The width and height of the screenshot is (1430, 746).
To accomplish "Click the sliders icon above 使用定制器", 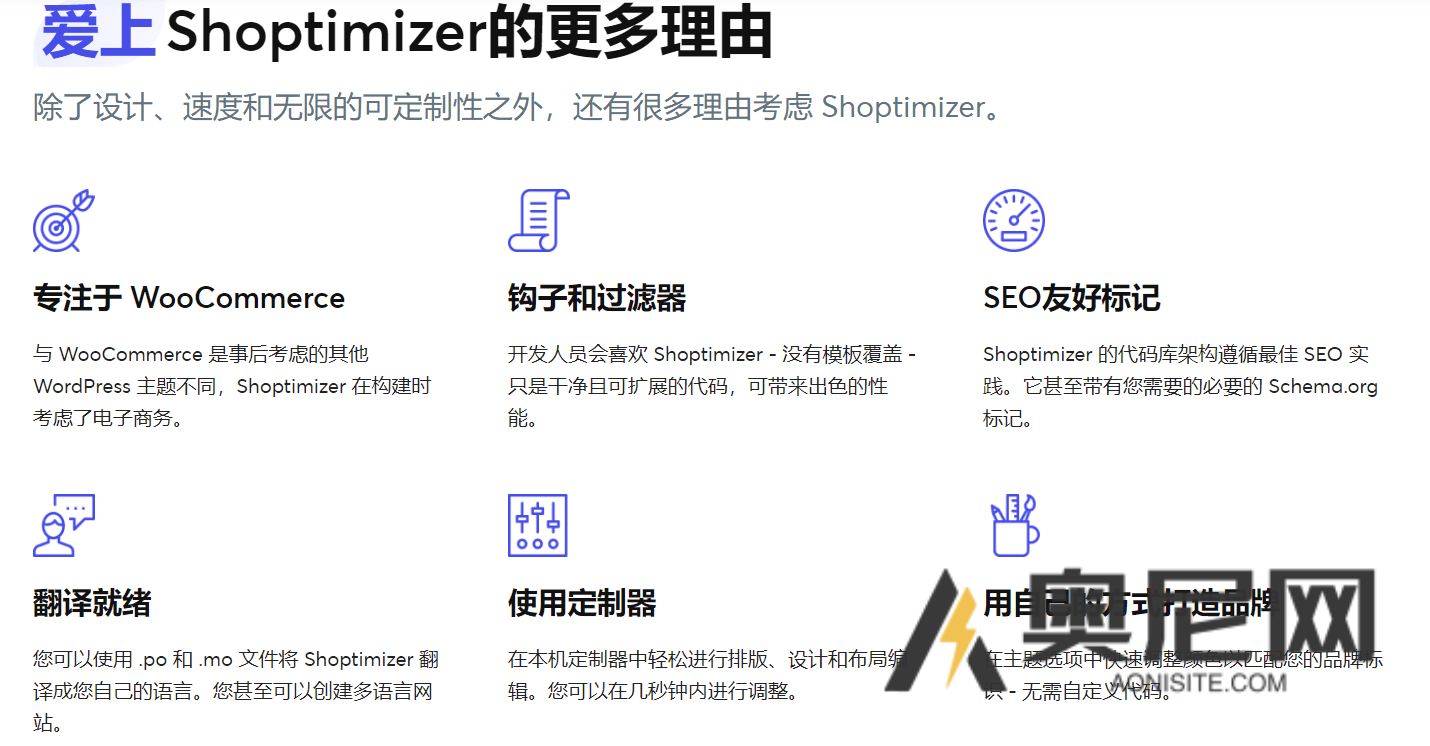I will [538, 525].
